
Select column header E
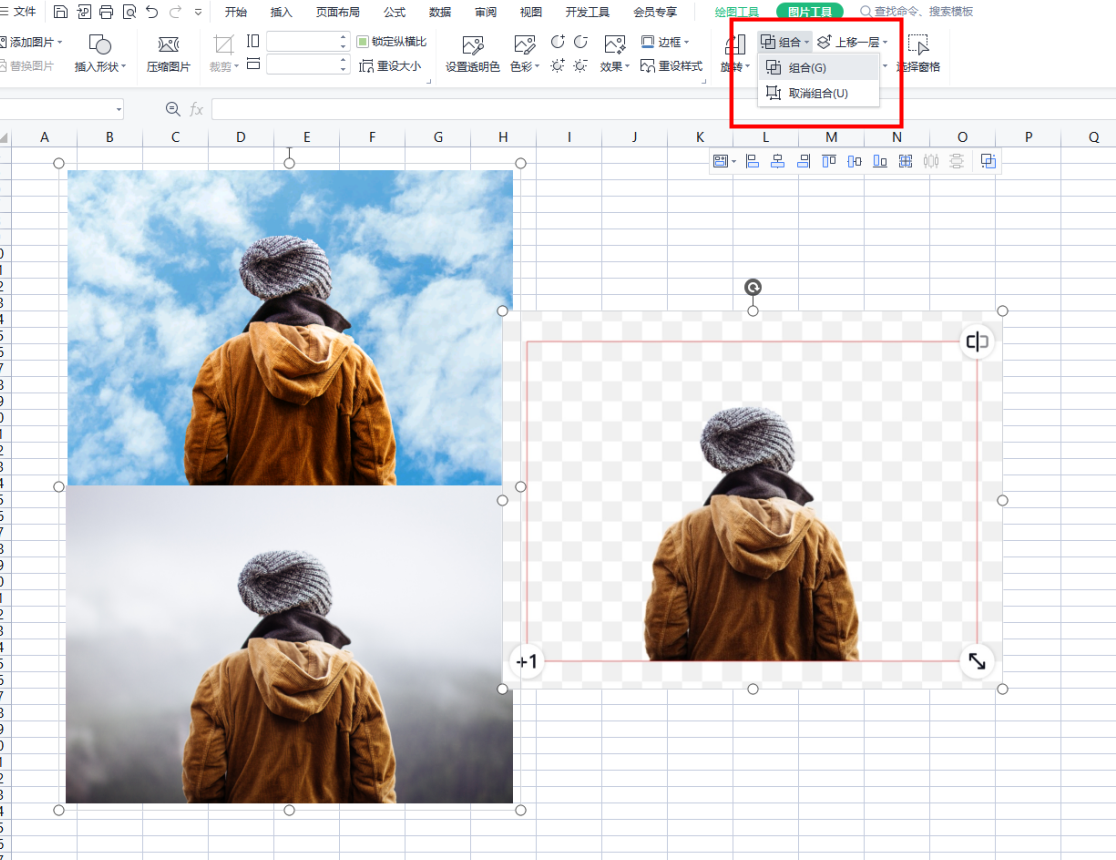(x=307, y=137)
